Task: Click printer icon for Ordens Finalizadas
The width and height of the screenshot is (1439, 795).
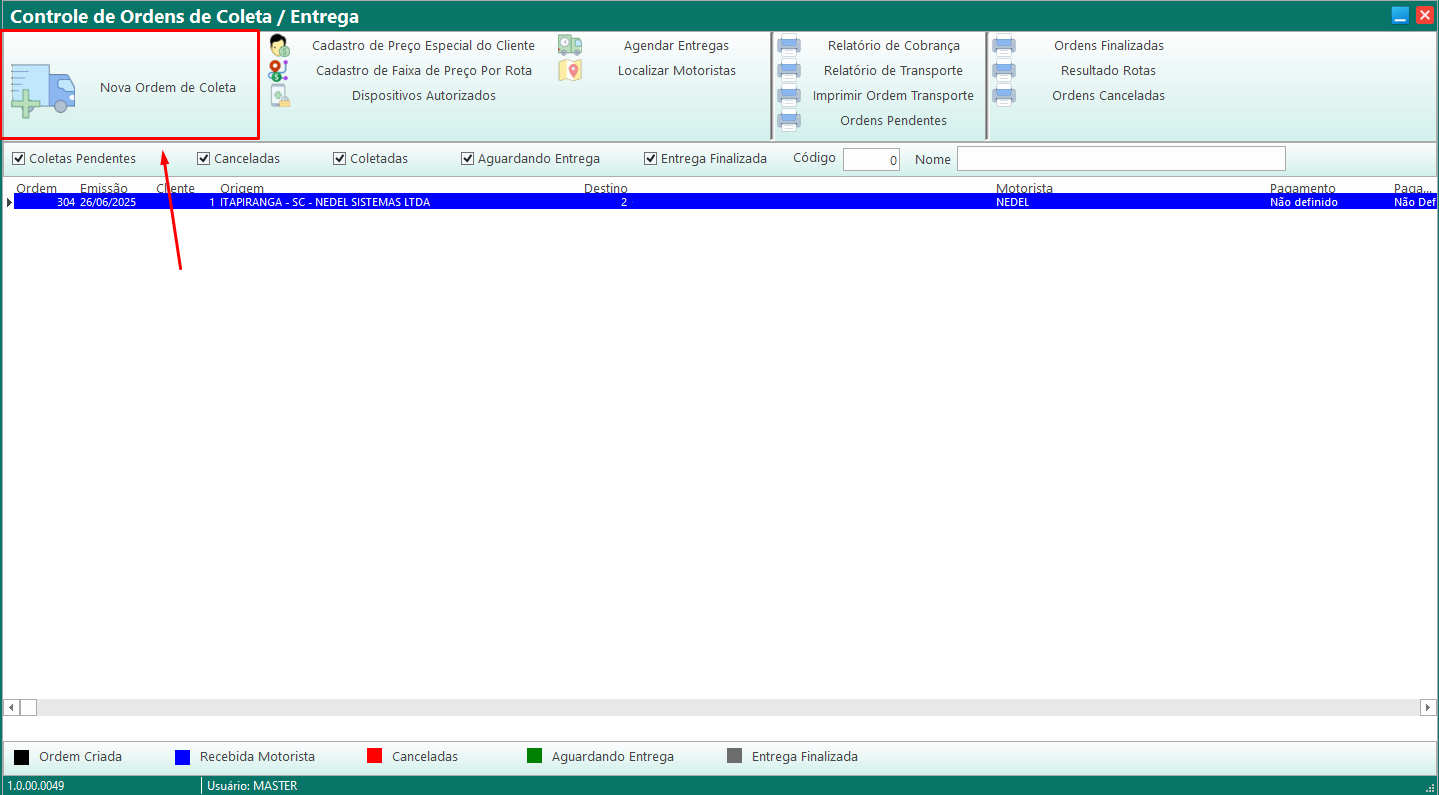Action: [1004, 46]
